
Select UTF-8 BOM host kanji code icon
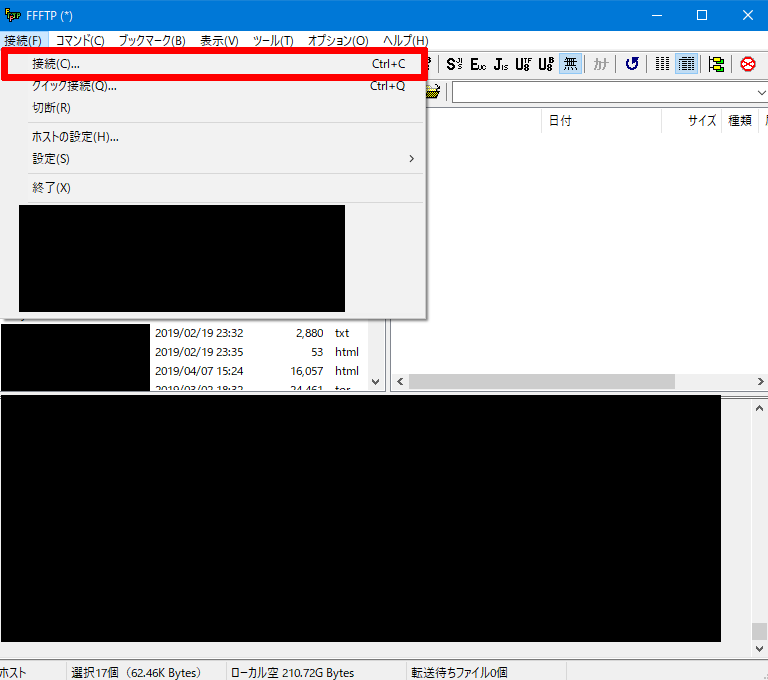click(546, 64)
